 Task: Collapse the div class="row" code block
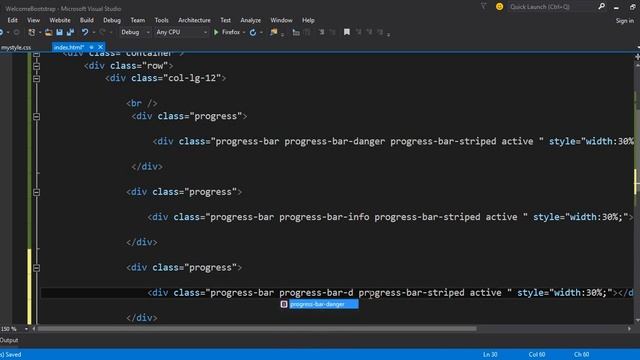coord(36,66)
